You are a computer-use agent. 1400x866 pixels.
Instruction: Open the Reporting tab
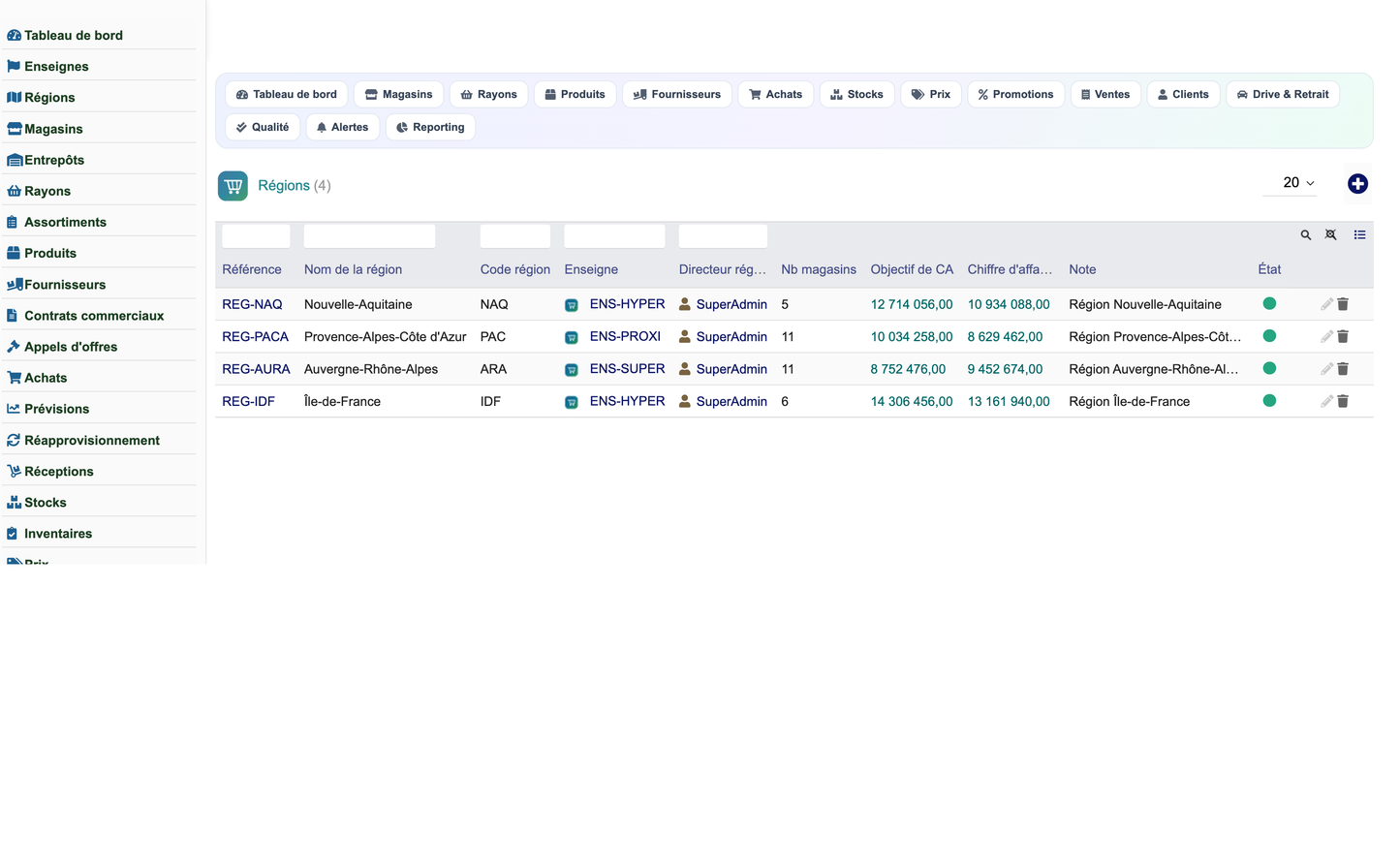click(430, 128)
